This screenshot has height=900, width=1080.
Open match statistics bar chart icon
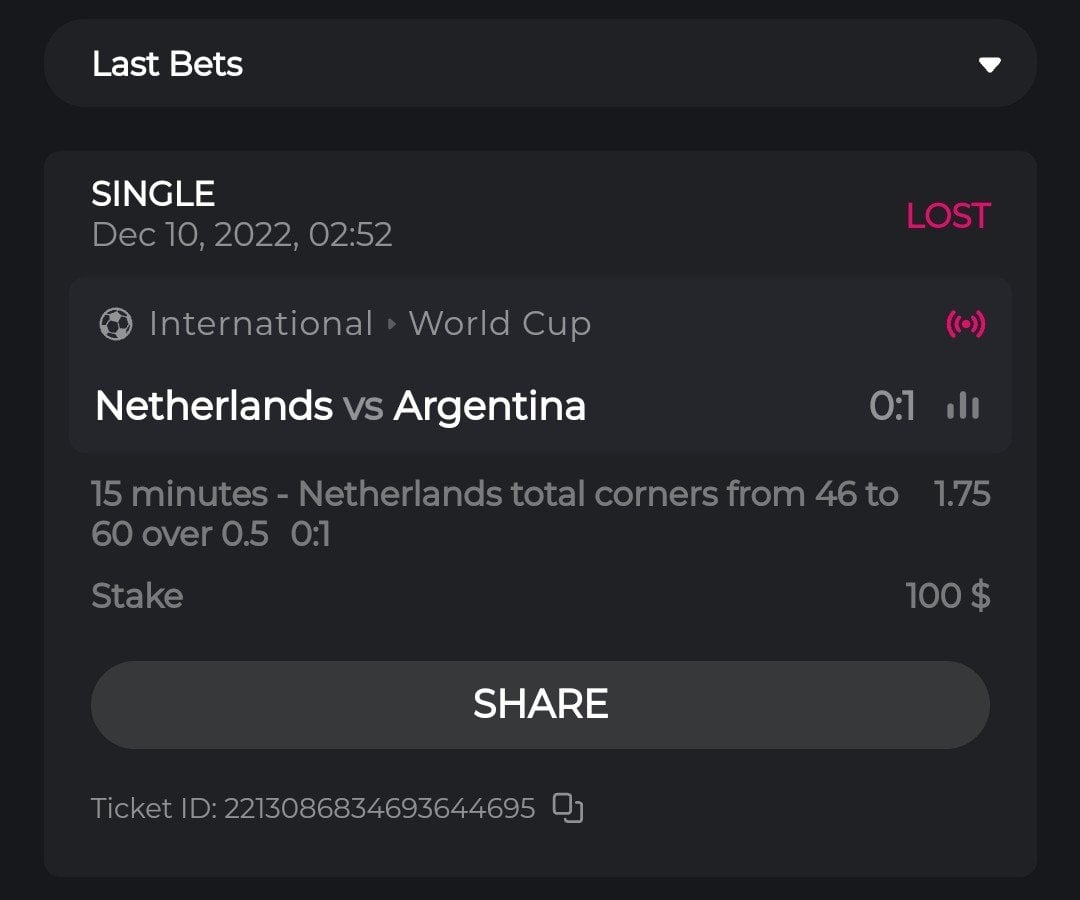[x=963, y=406]
